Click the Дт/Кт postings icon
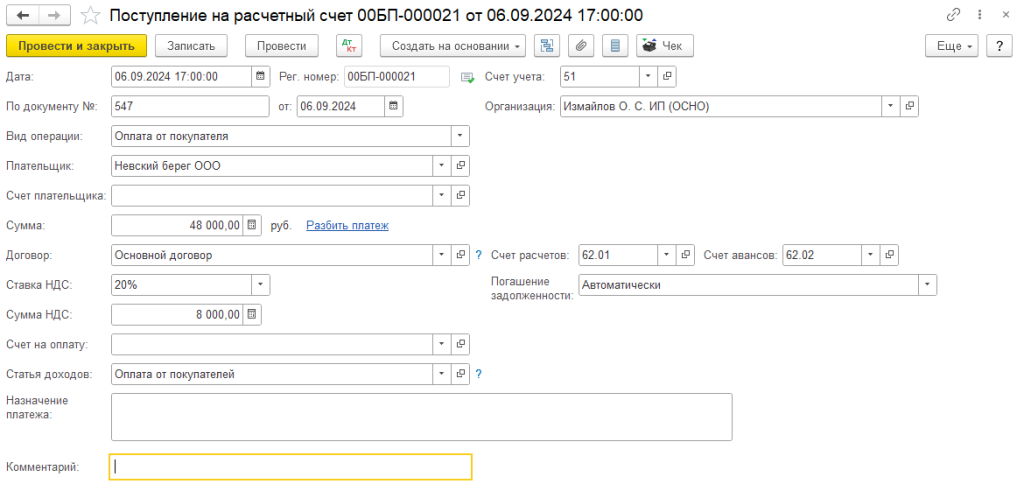Viewport: 1024px width, 491px height. pyautogui.click(x=350, y=46)
